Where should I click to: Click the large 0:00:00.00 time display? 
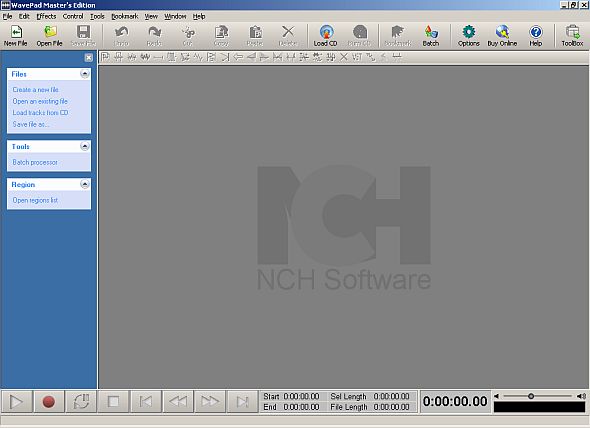(455, 401)
